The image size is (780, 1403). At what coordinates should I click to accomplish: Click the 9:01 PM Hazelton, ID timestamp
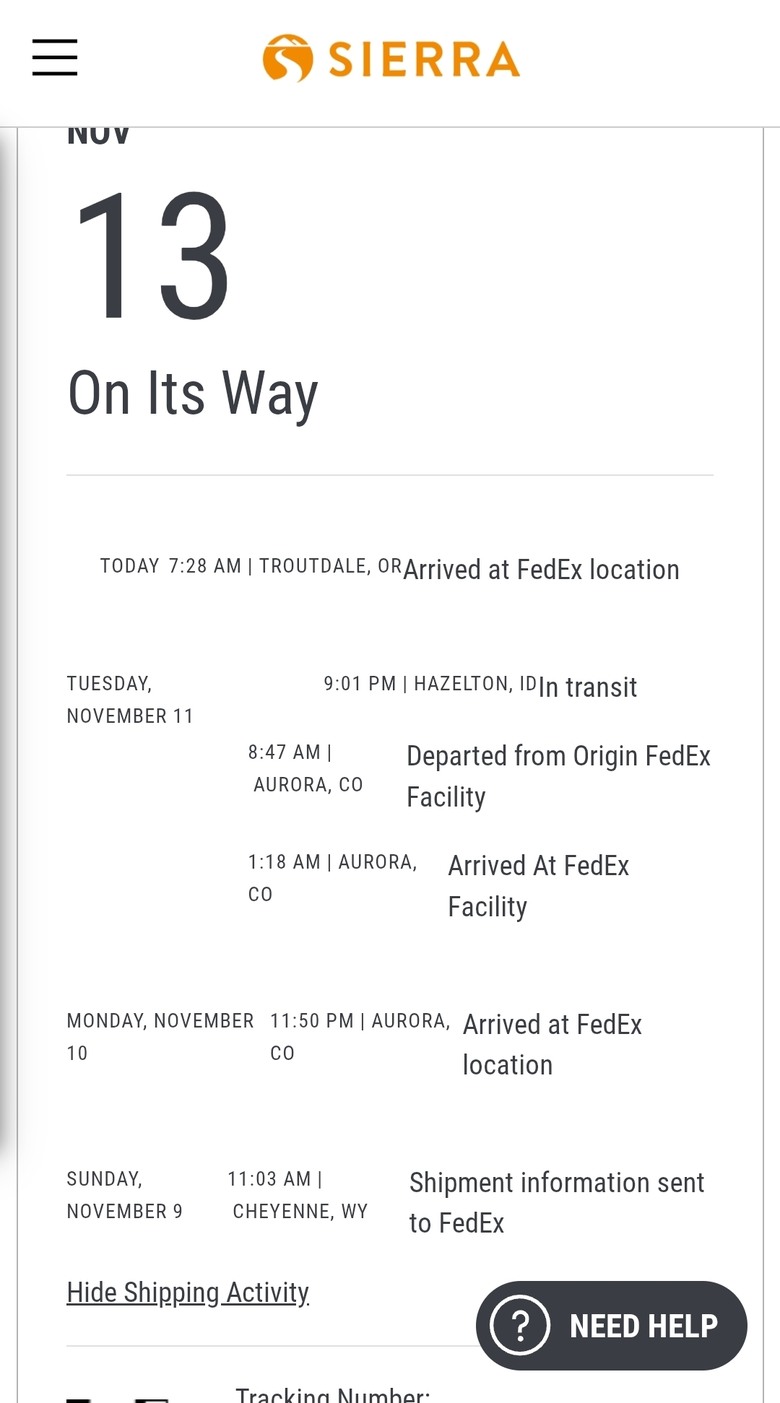pos(430,684)
